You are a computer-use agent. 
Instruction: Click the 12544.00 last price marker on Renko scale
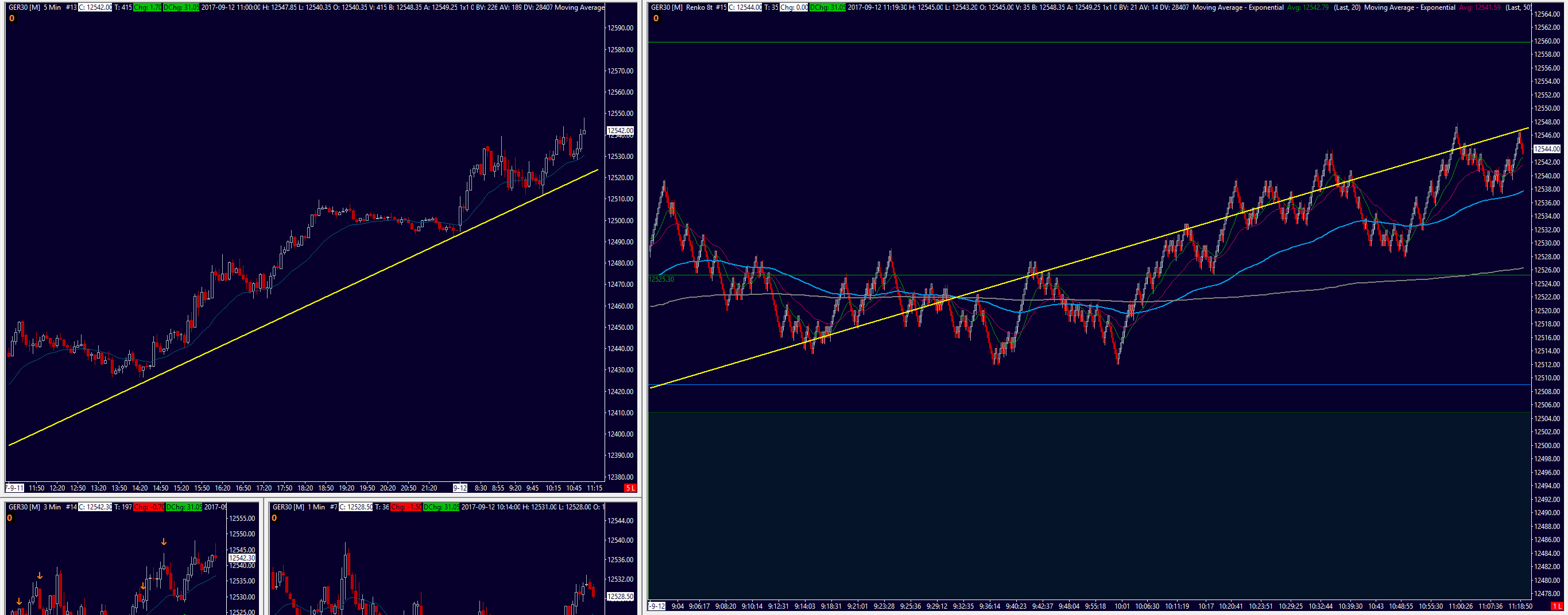tap(1547, 149)
